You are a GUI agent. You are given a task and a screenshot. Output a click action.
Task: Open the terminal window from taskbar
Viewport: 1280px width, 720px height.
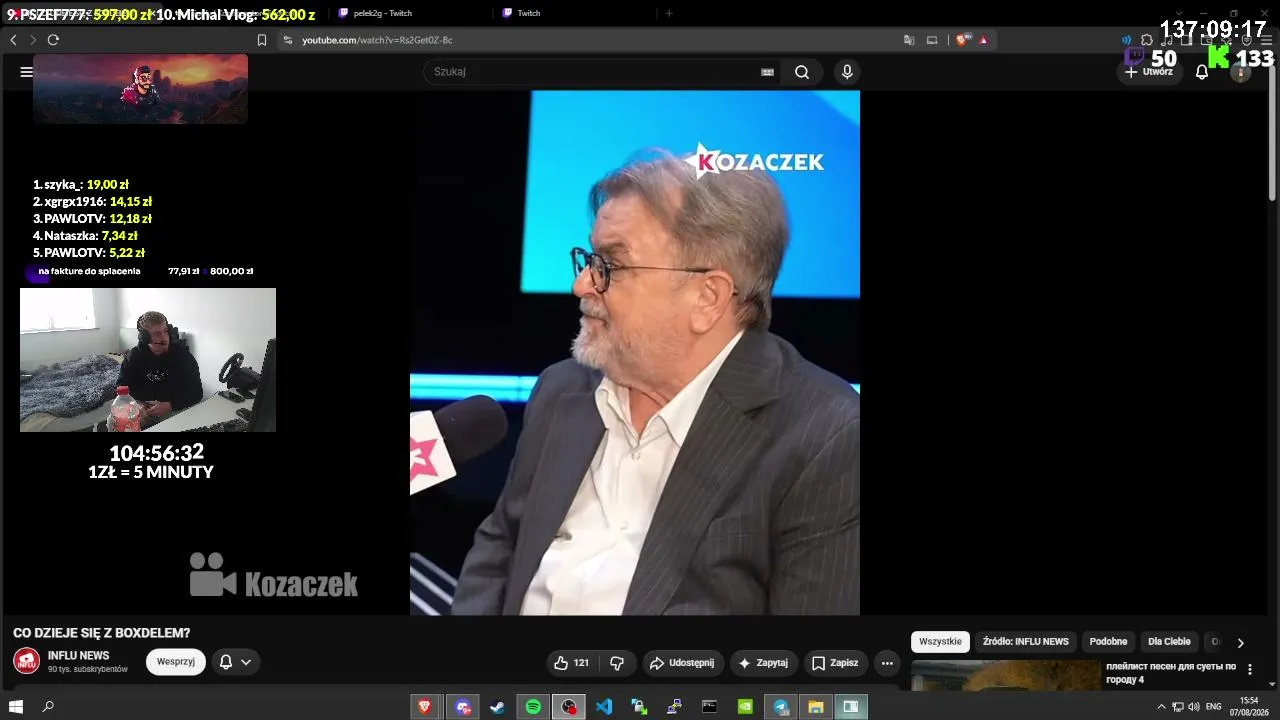coord(710,707)
